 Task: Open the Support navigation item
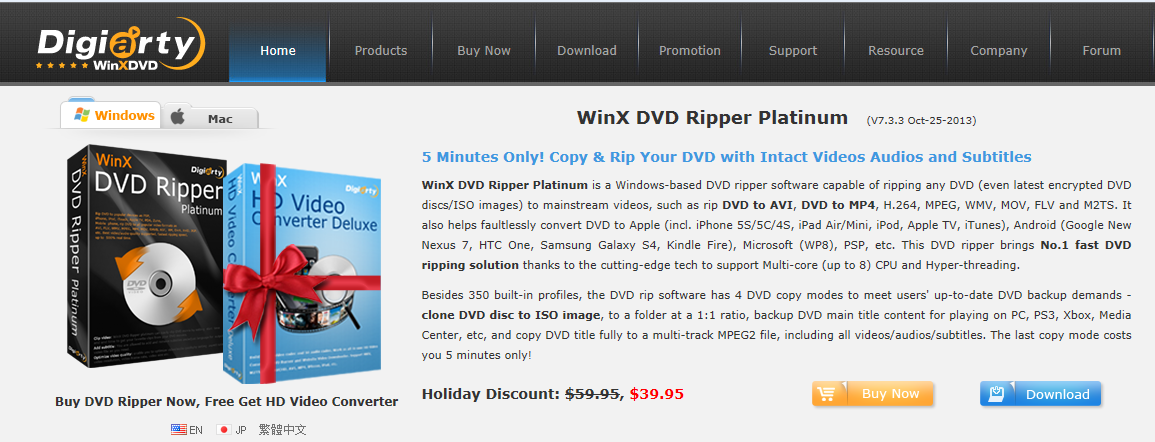click(x=793, y=51)
